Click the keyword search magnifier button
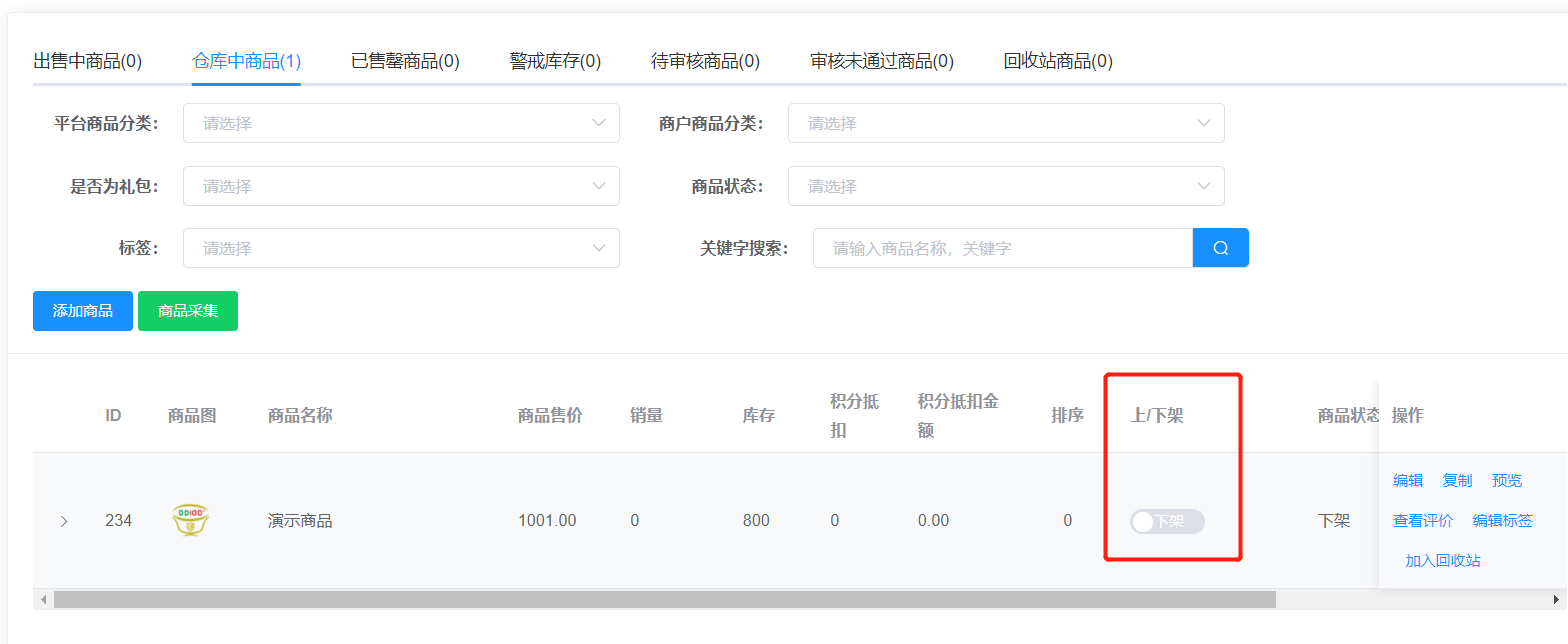 pos(1220,248)
